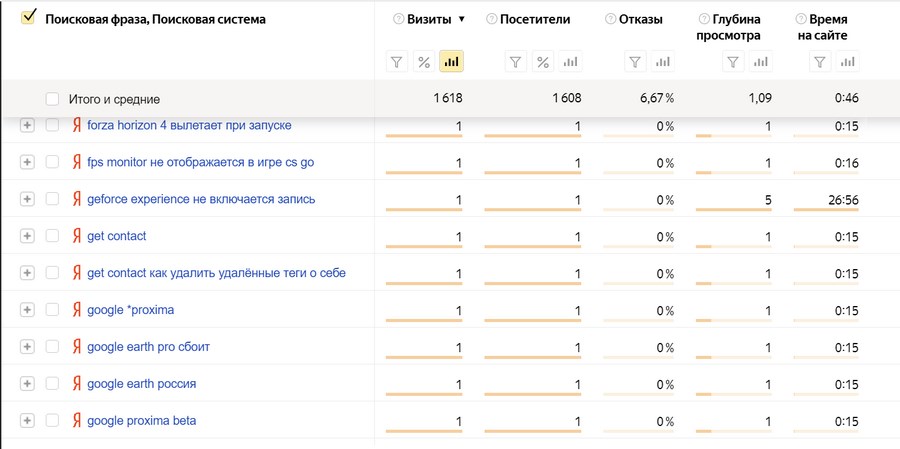This screenshot has height=449, width=900.
Task: Open get contact как удалить теги link
Action: (x=216, y=273)
